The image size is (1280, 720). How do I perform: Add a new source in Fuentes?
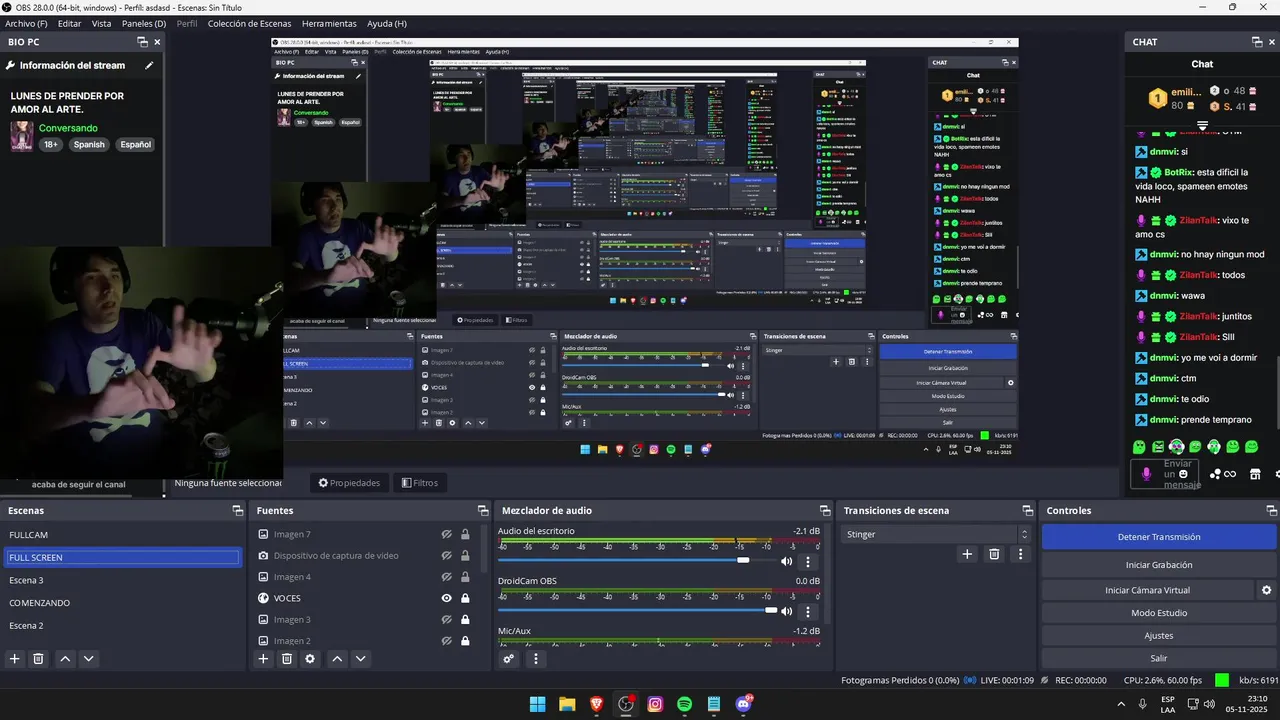[263, 659]
